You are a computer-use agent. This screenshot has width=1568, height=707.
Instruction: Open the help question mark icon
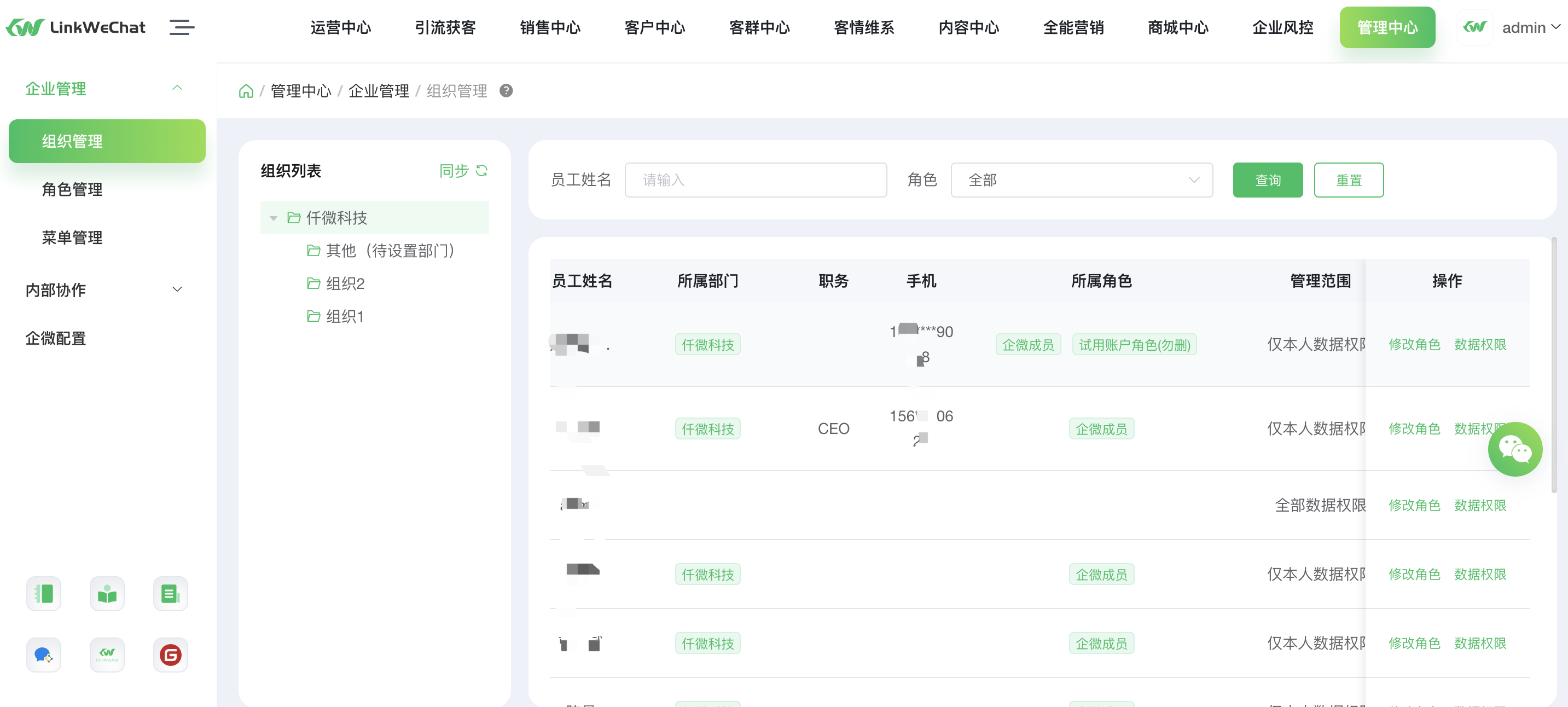[506, 91]
